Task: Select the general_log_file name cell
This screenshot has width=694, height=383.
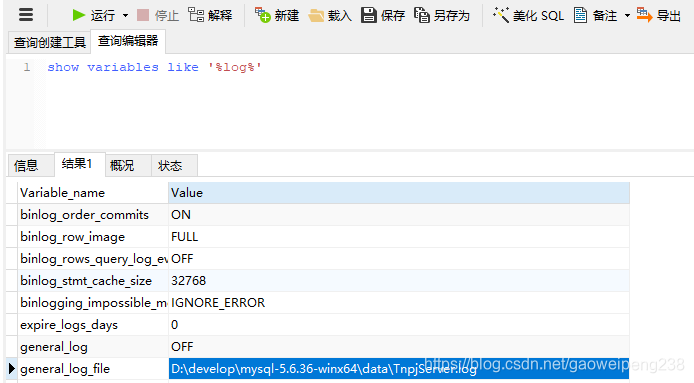Action: pos(93,369)
